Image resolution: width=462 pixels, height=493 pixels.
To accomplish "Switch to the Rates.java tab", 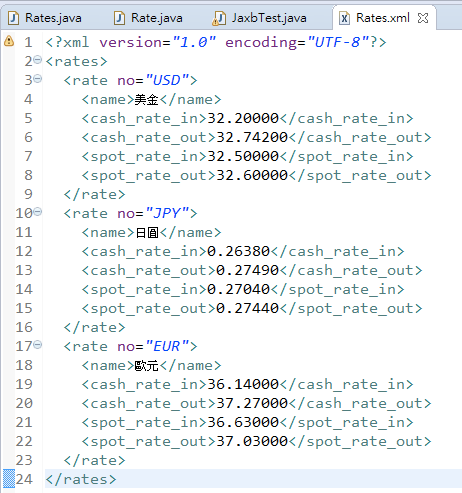I will pos(45,18).
